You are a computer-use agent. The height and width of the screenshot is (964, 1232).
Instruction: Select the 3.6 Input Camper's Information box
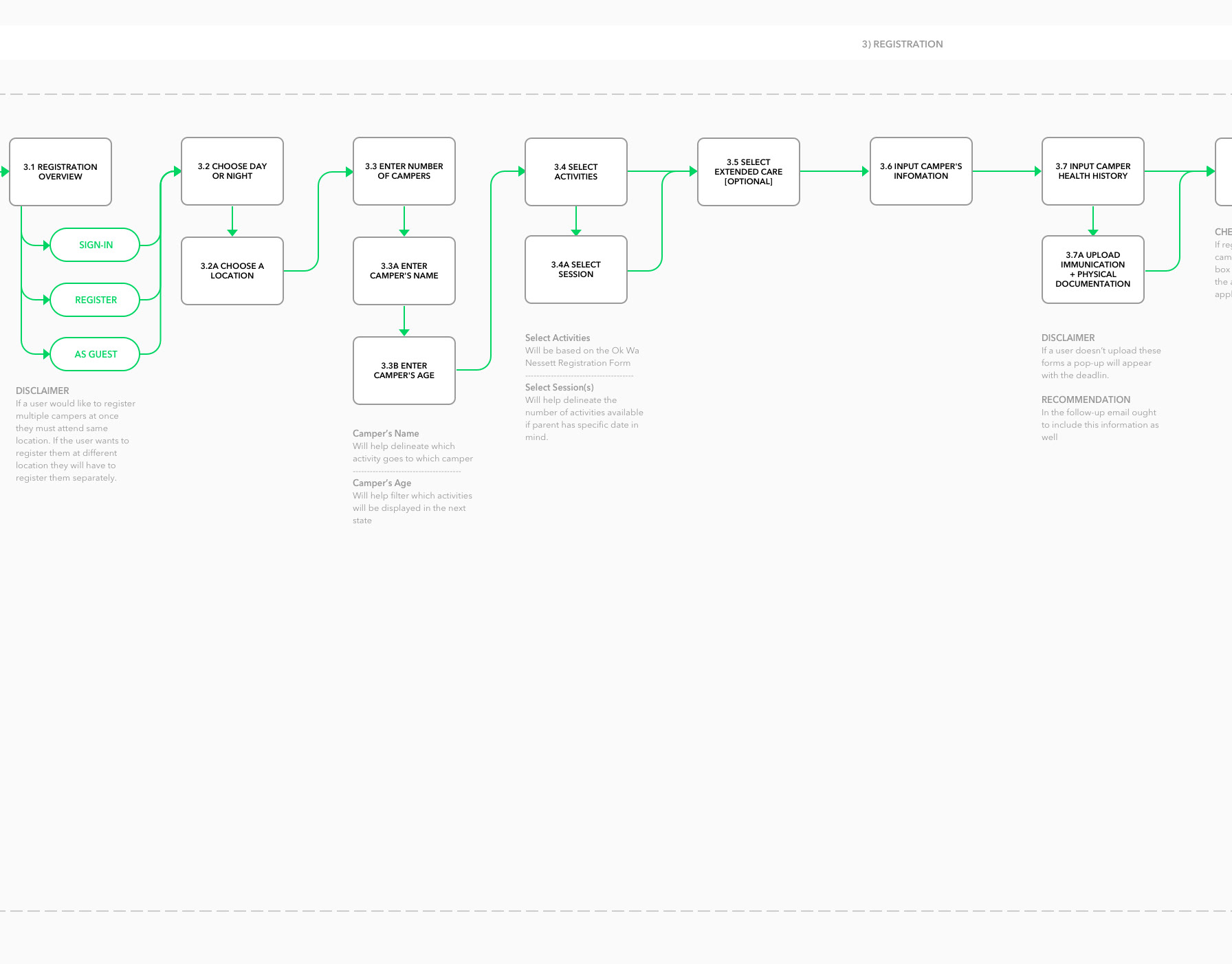[921, 171]
